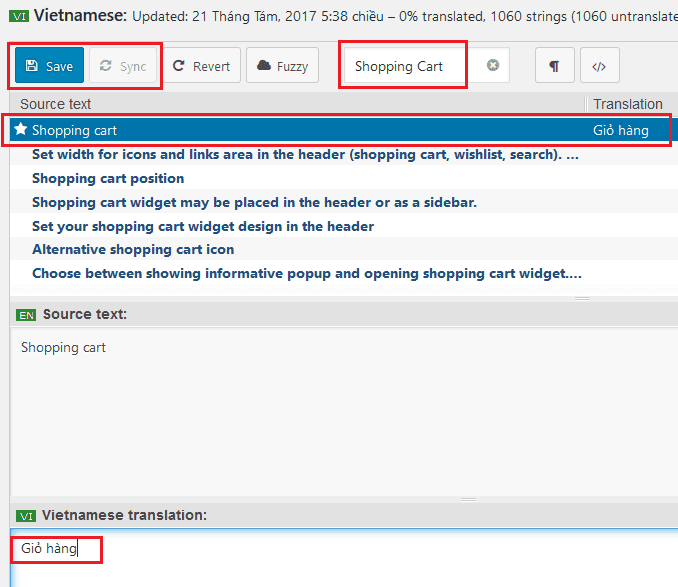
Task: Toggle invisible characters pilcrow icon
Action: (554, 65)
